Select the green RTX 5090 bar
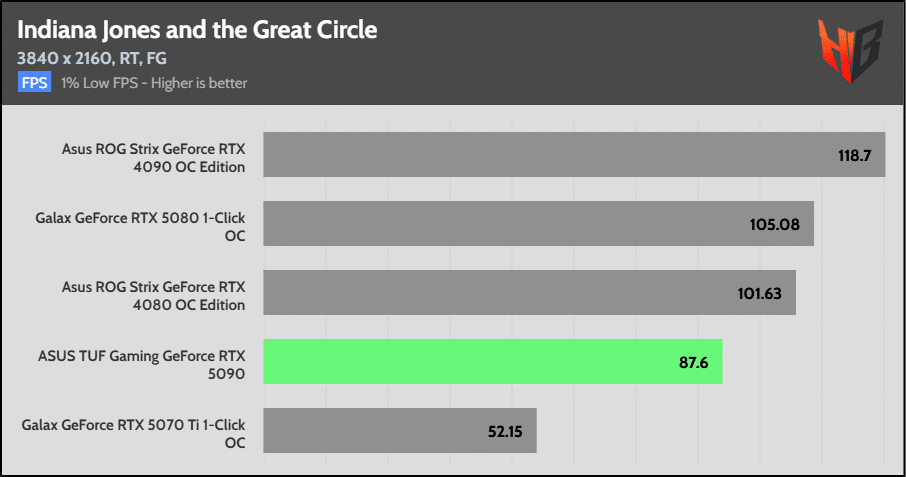Screen dimensions: 906x477 tap(493, 362)
